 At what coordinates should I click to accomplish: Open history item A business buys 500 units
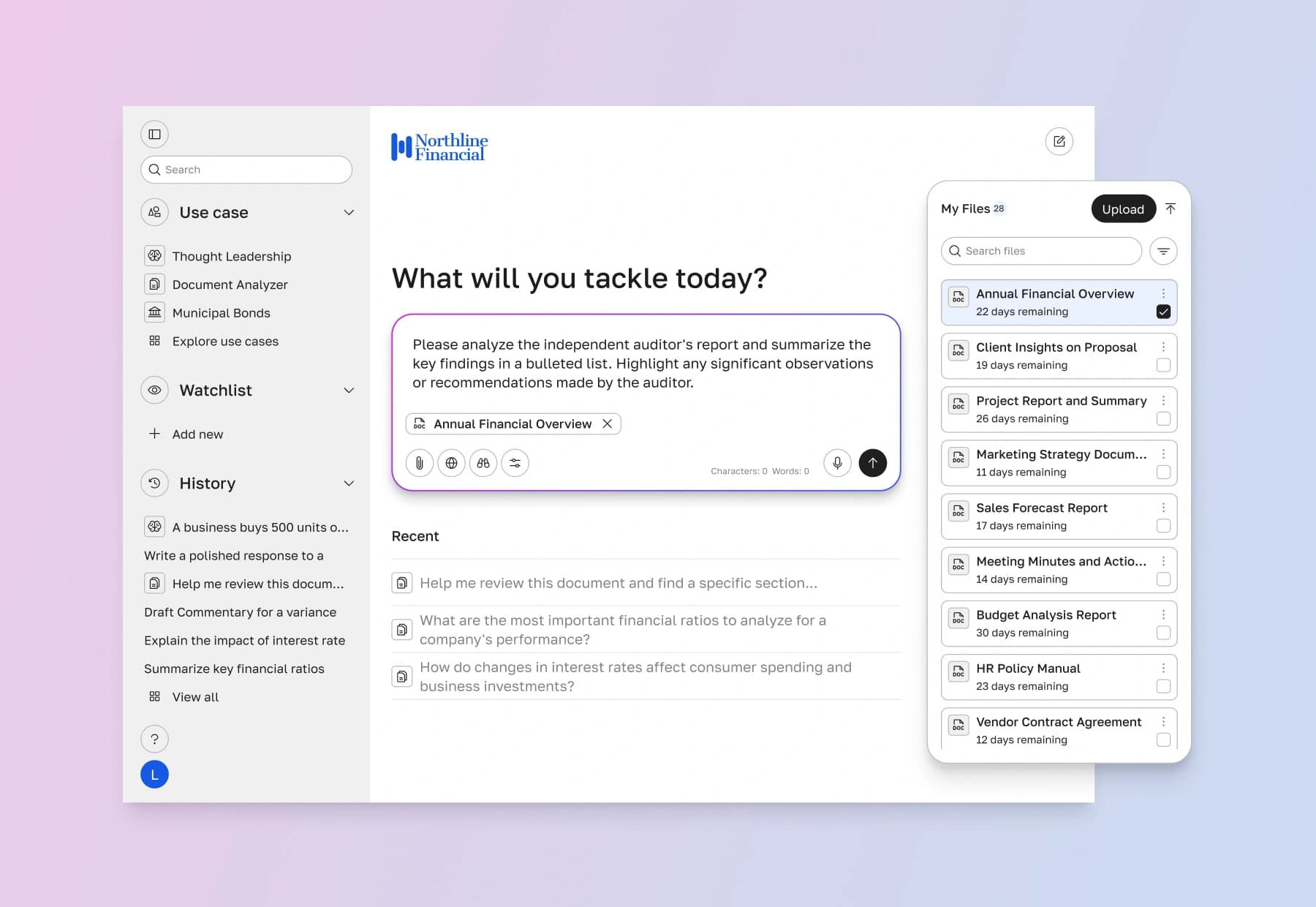246,527
